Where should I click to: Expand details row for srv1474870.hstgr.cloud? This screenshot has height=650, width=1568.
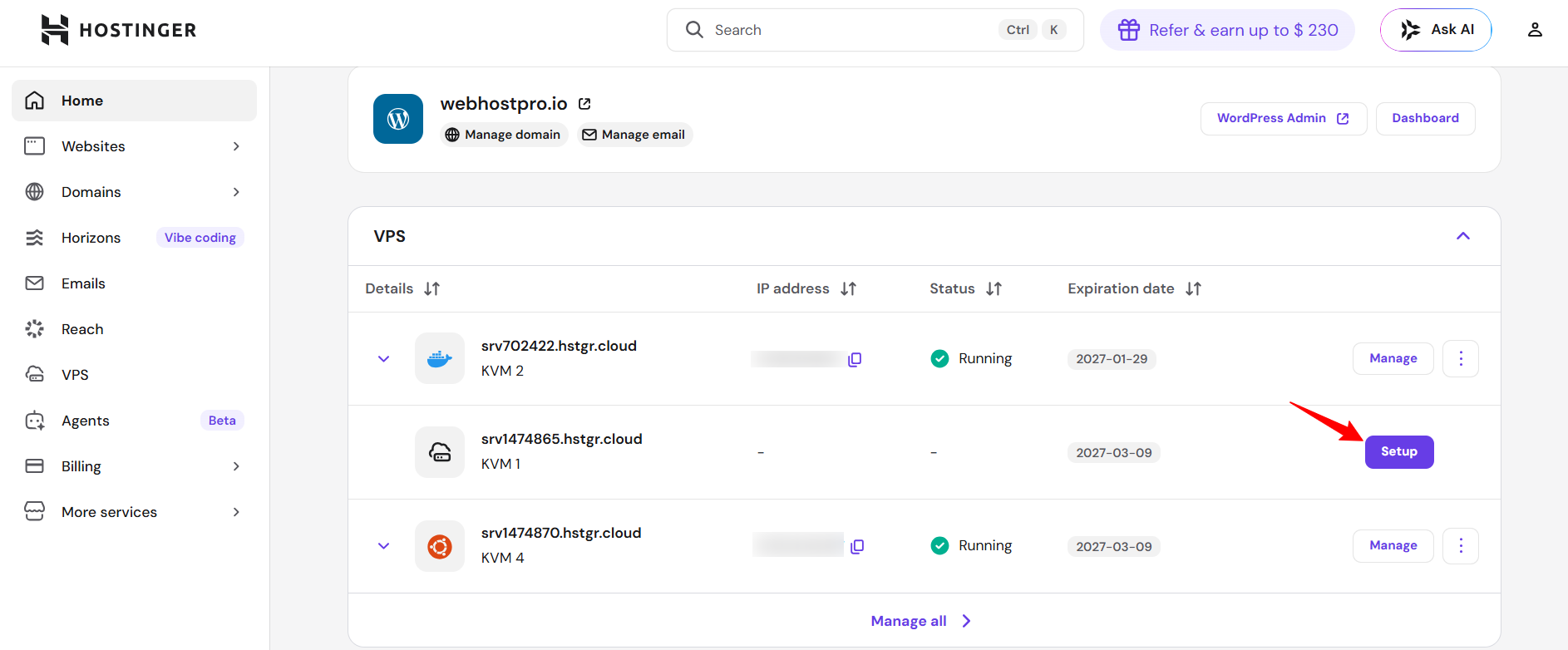click(x=383, y=546)
